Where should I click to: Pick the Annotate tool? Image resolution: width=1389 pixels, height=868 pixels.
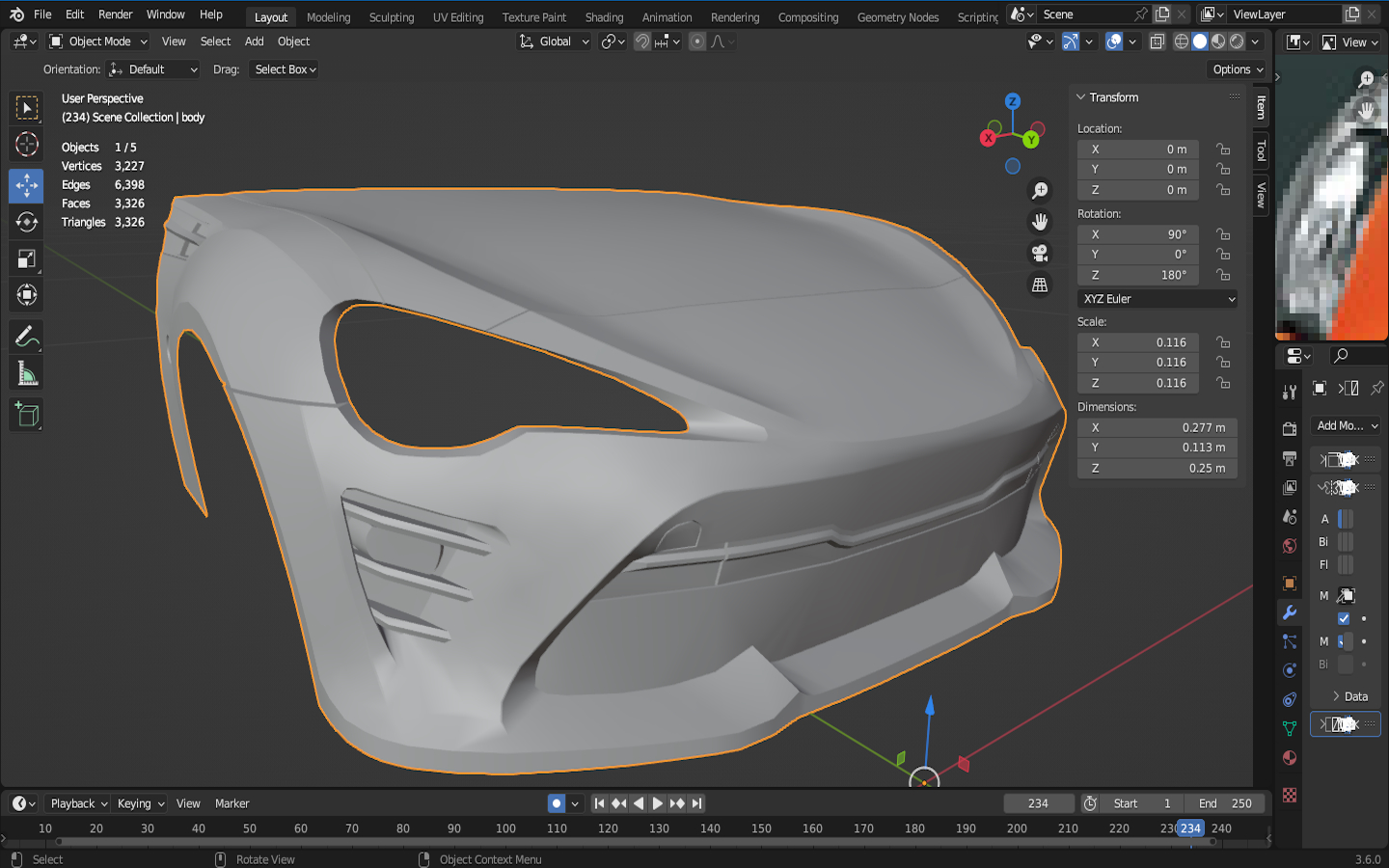click(x=27, y=337)
